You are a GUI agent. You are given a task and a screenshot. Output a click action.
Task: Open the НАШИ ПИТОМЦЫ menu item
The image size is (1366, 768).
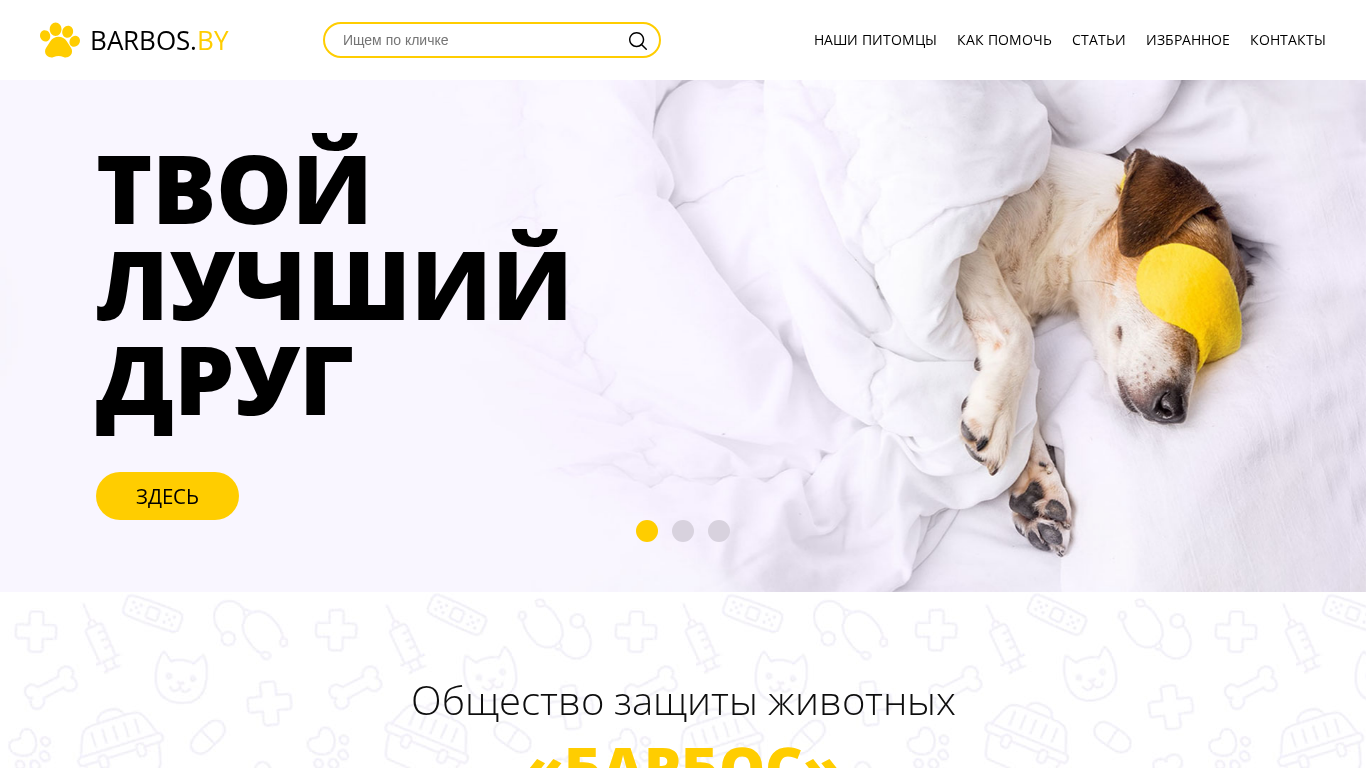pos(875,40)
